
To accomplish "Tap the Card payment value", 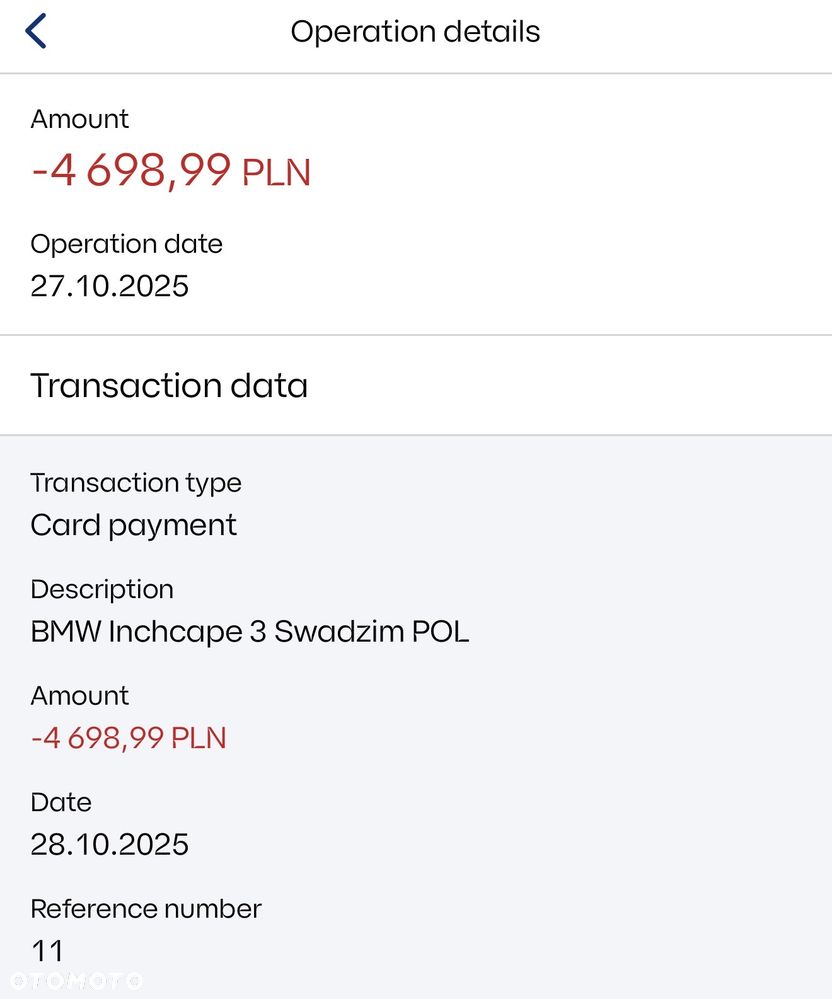I will click(133, 526).
